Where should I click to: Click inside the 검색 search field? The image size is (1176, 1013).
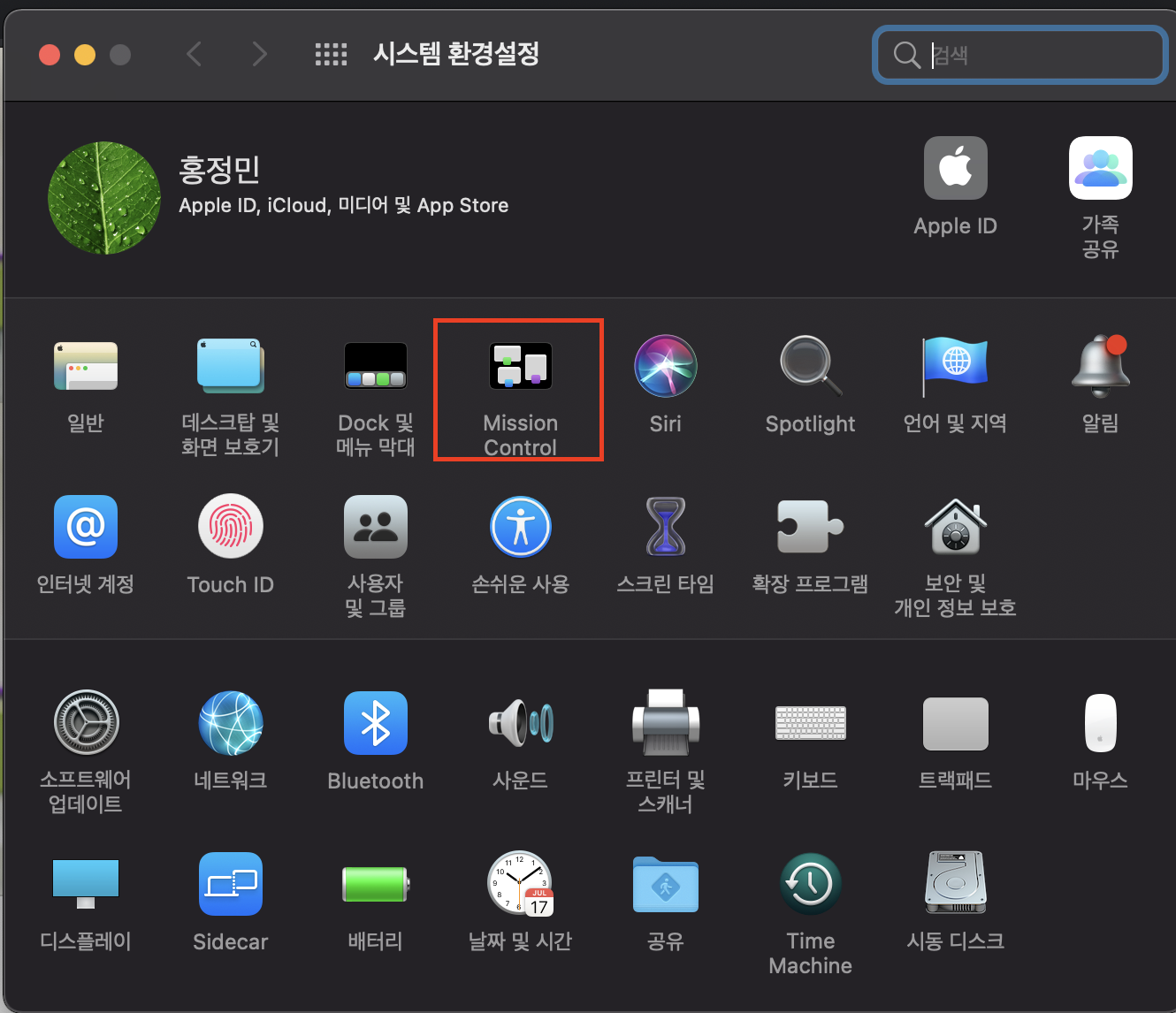click(x=1021, y=56)
